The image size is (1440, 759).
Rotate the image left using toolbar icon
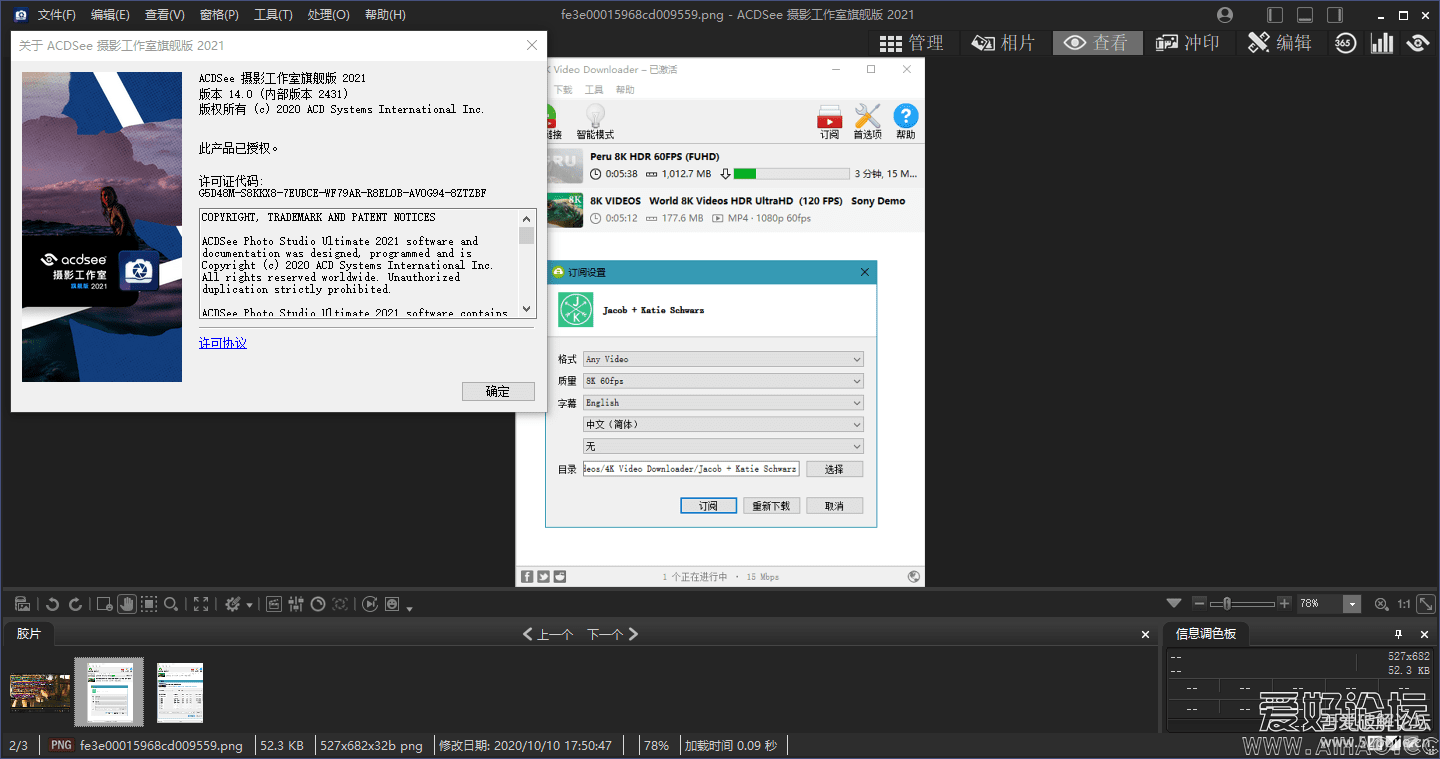click(53, 604)
